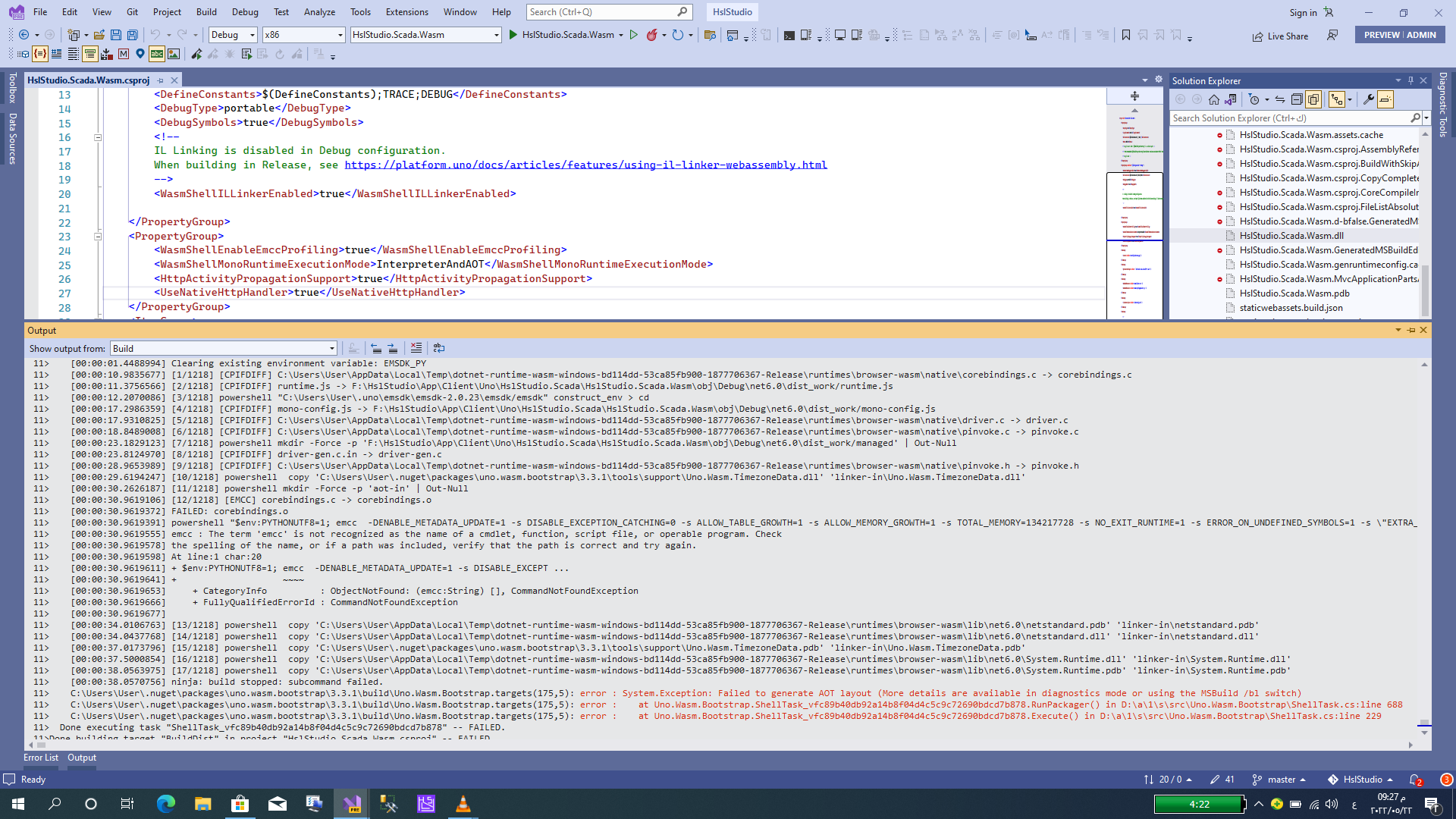Collapse PropertyGroup fold at line 23
The height and width of the screenshot is (819, 1456).
[98, 237]
